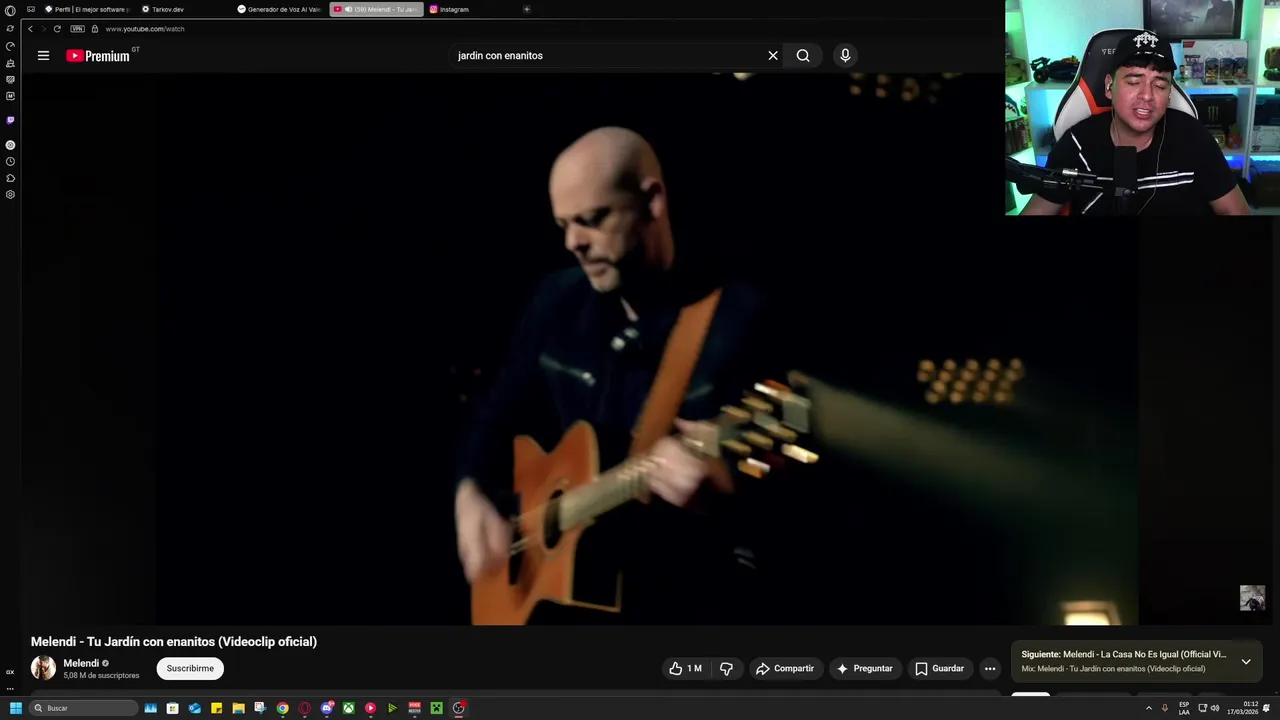Open the notifications bell in the tray
This screenshot has width=1280, height=720.
point(1266,708)
